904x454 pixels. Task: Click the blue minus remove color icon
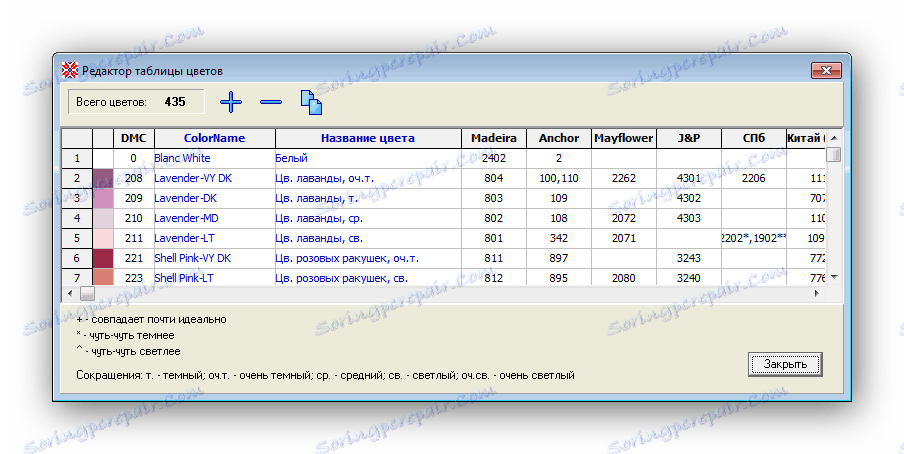coord(271,102)
